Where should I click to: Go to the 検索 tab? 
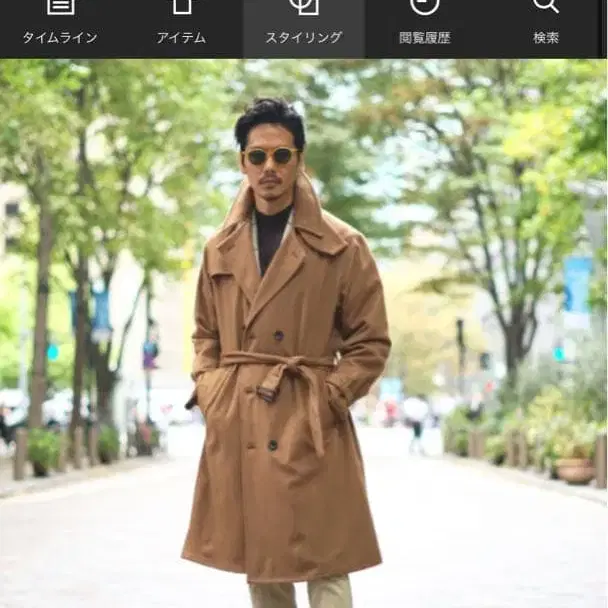point(546,28)
